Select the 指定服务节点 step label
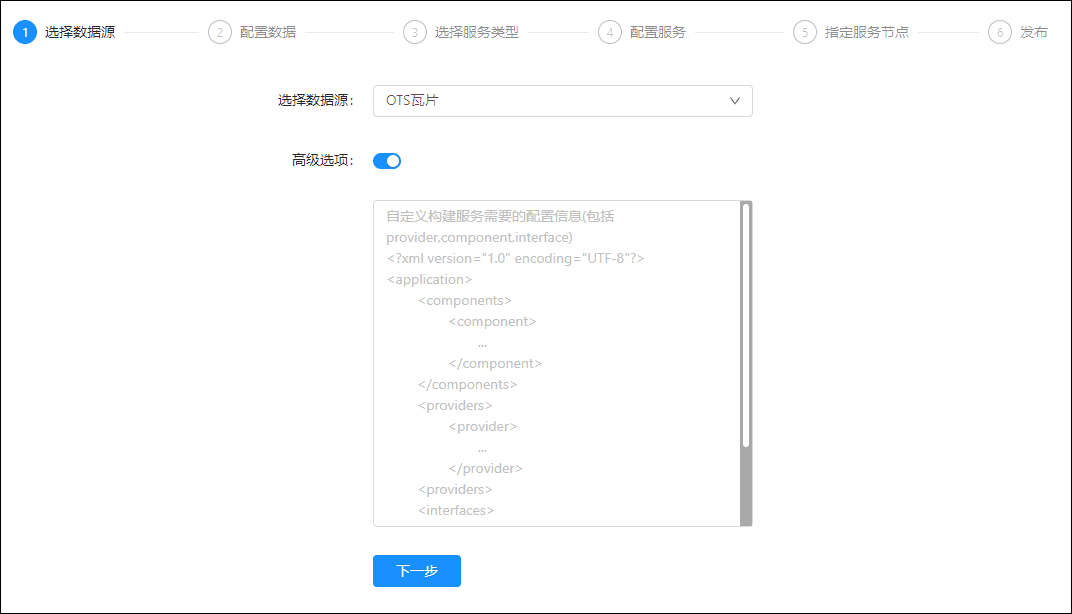This screenshot has width=1072, height=614. pyautogui.click(x=867, y=32)
